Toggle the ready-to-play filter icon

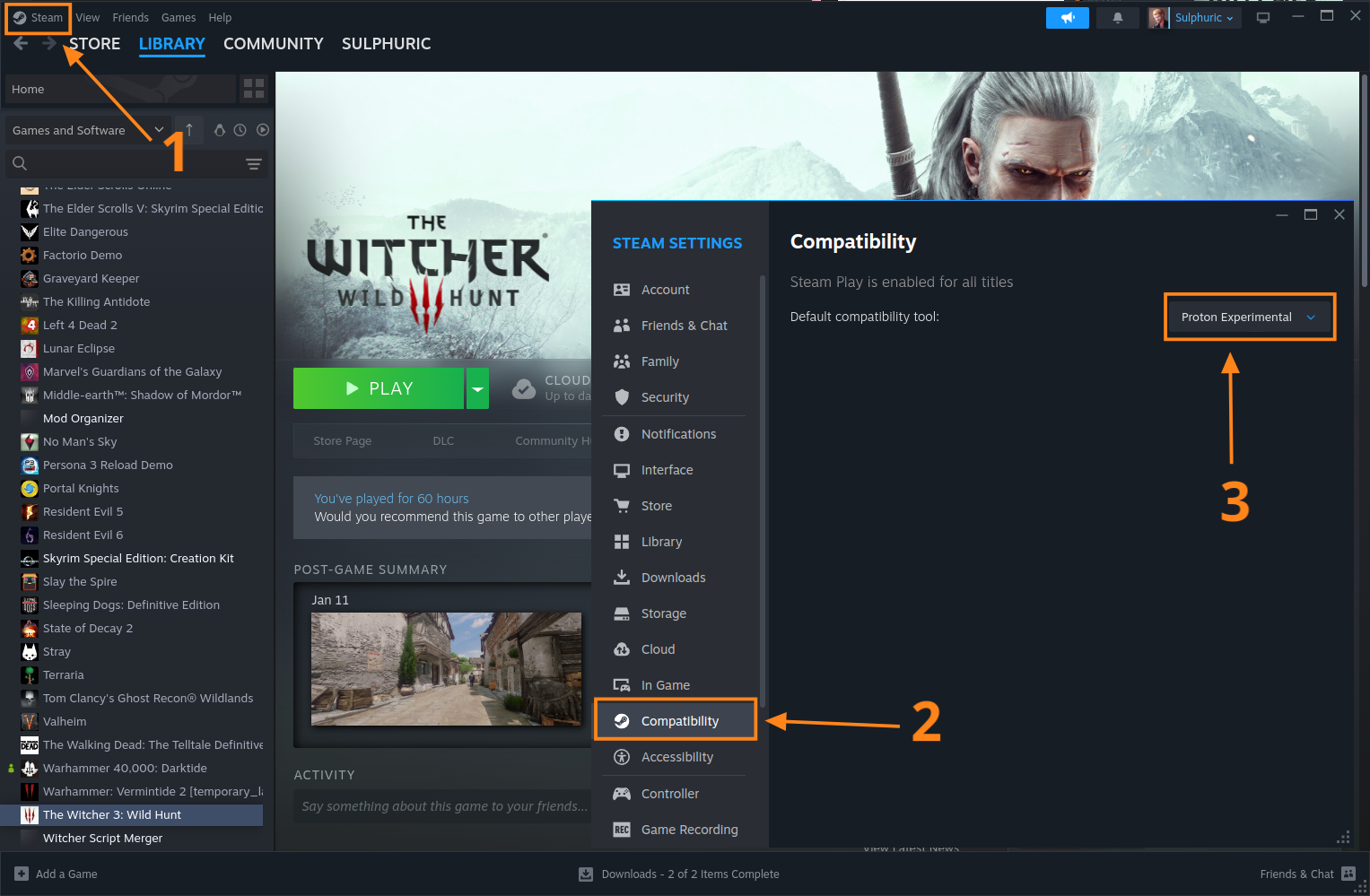coord(262,130)
